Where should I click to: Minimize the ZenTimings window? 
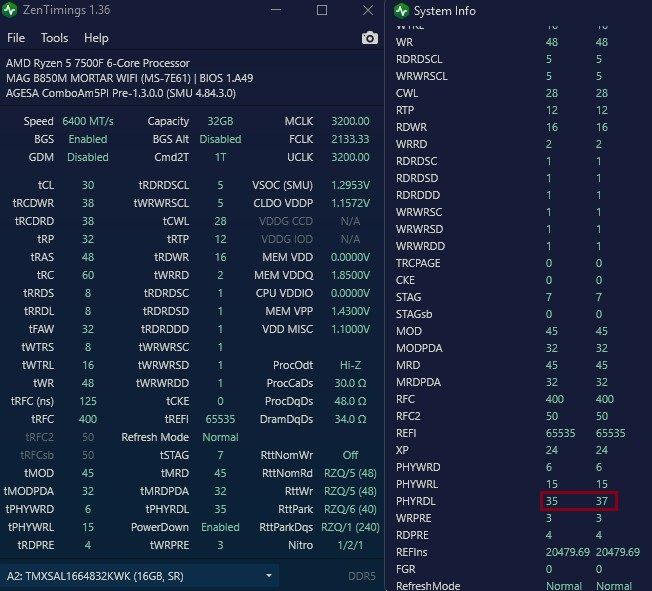276,10
